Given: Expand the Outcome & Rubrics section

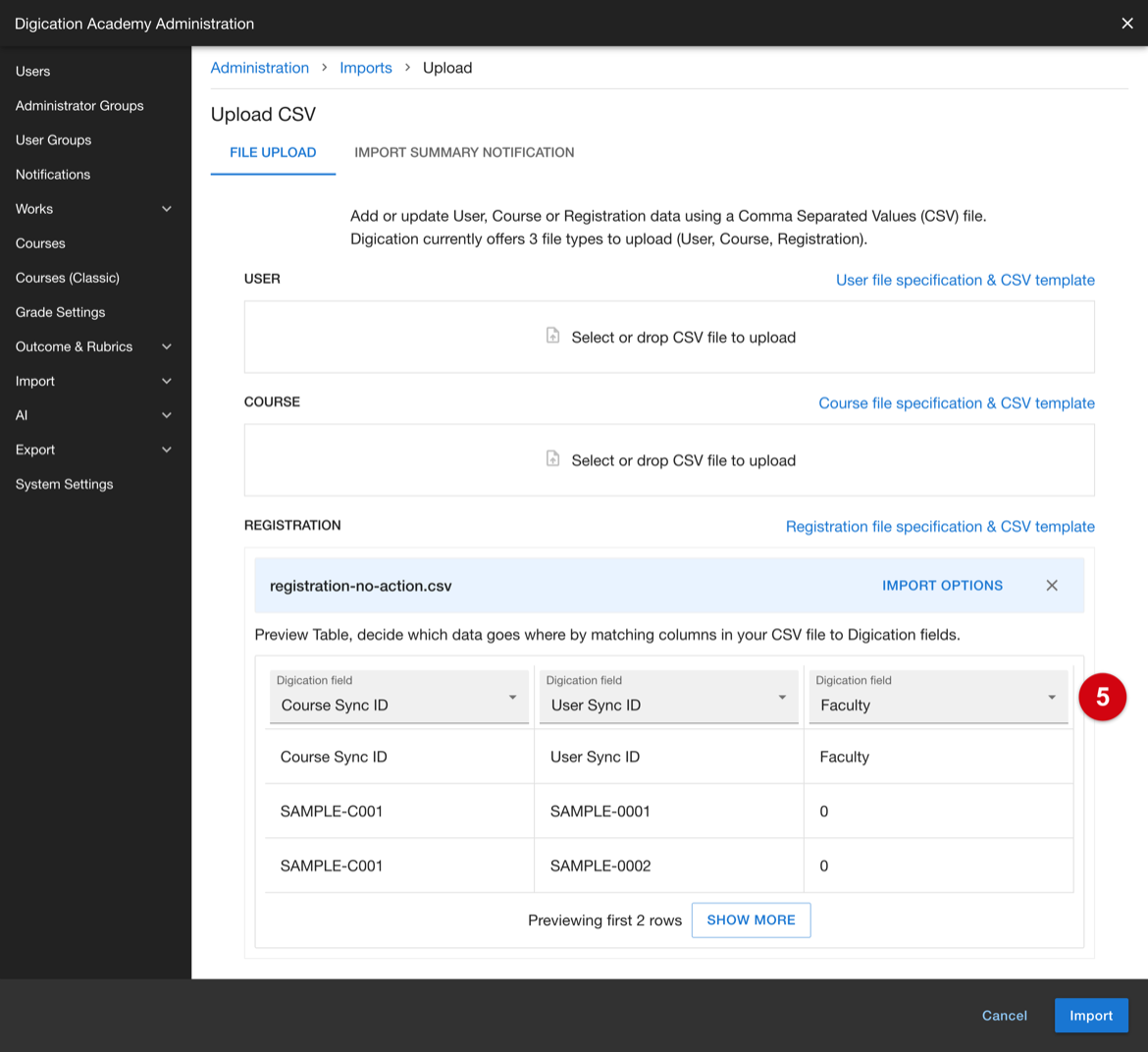Looking at the screenshot, I should 166,346.
